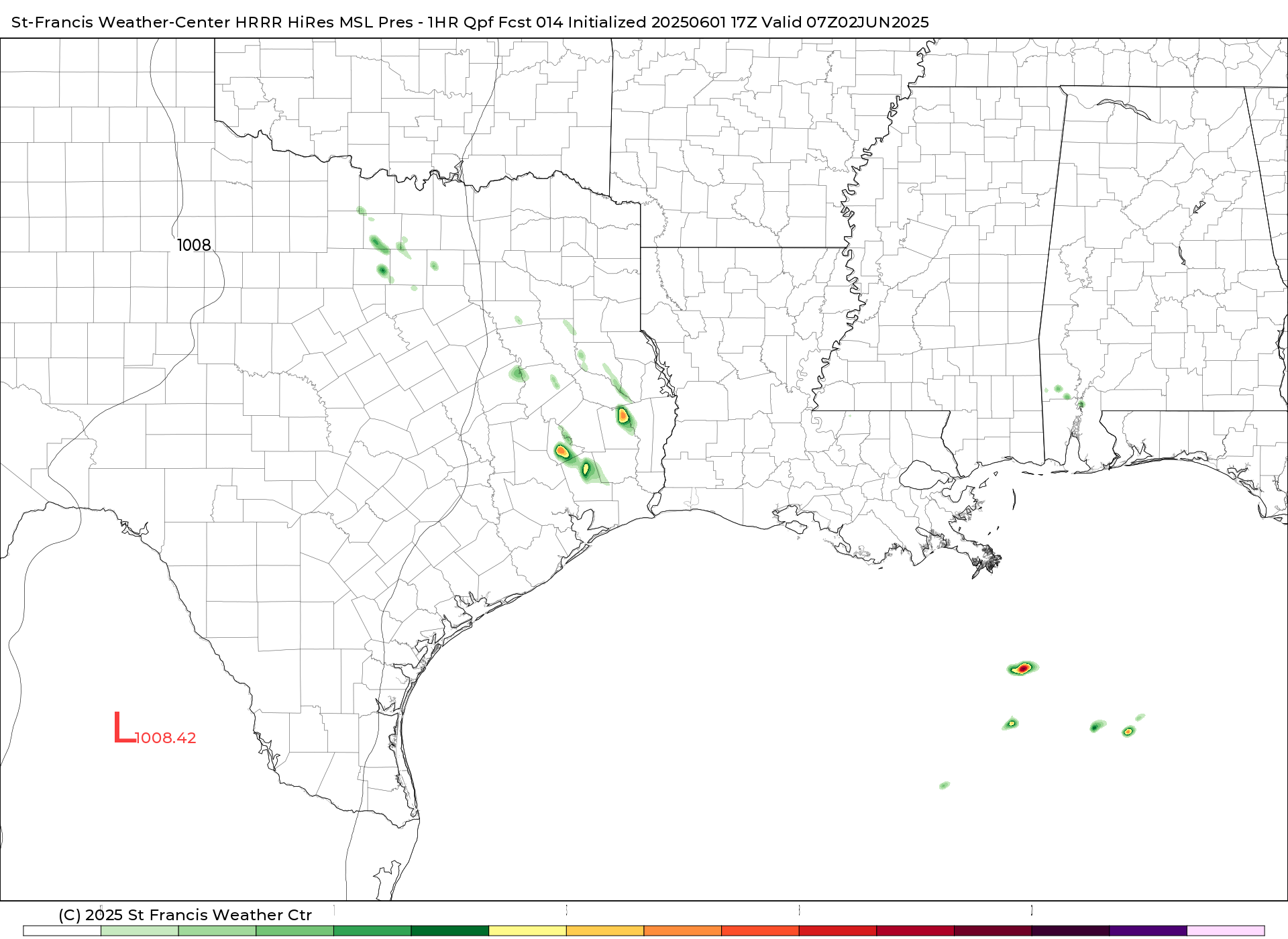The width and height of the screenshot is (1288, 939).
Task: Pick the white swatch in the color bar
Action: (x=62, y=931)
